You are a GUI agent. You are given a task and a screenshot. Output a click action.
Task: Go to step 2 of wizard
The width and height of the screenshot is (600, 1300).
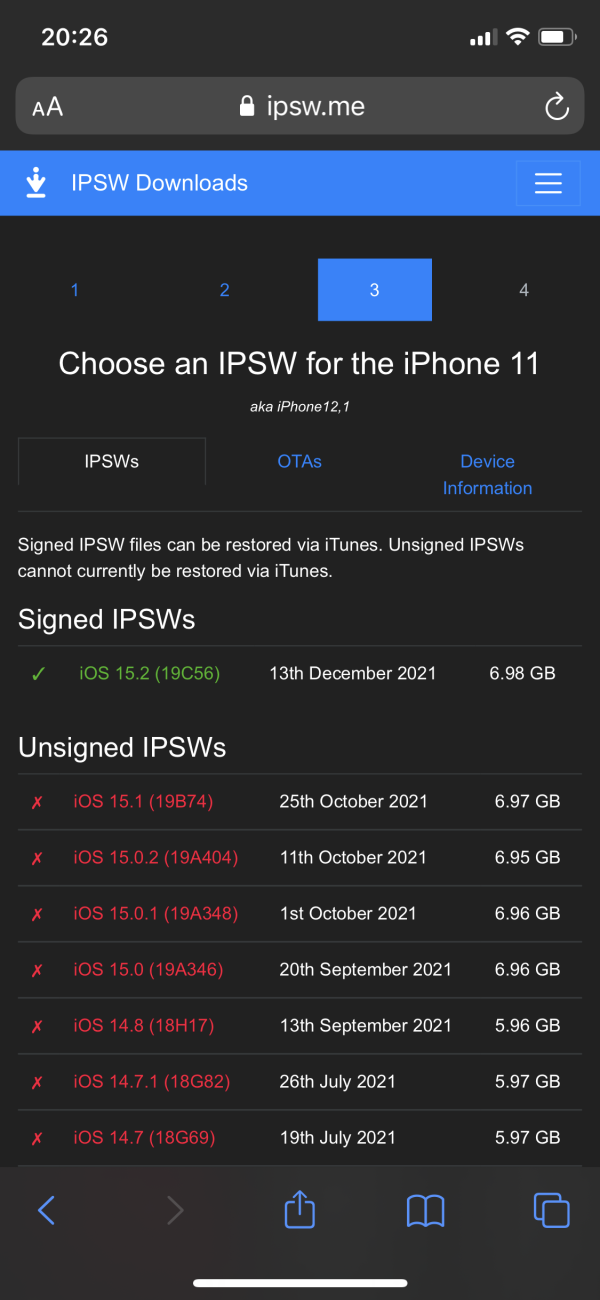224,290
